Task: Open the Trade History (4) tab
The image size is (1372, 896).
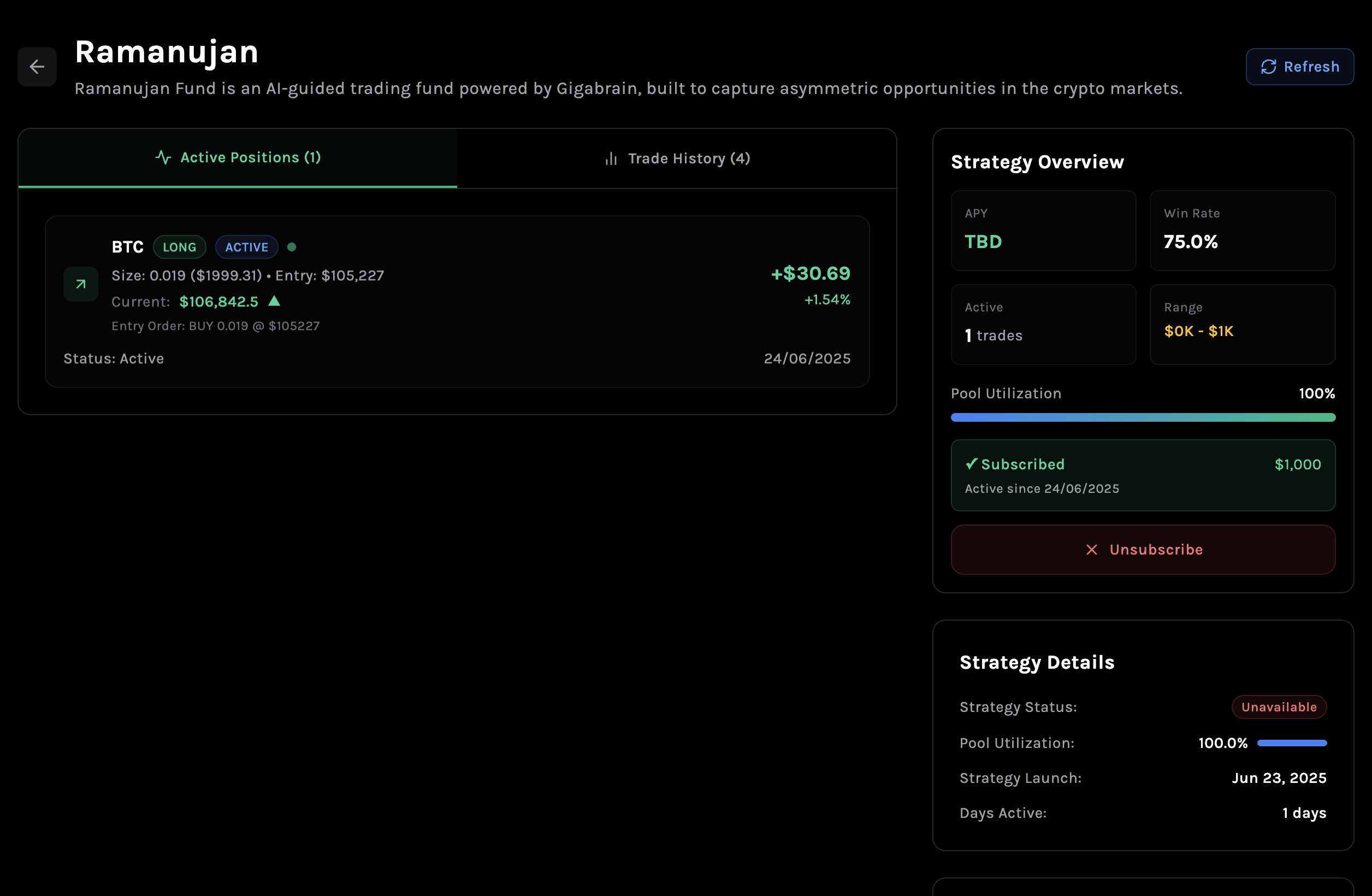Action: [x=677, y=158]
